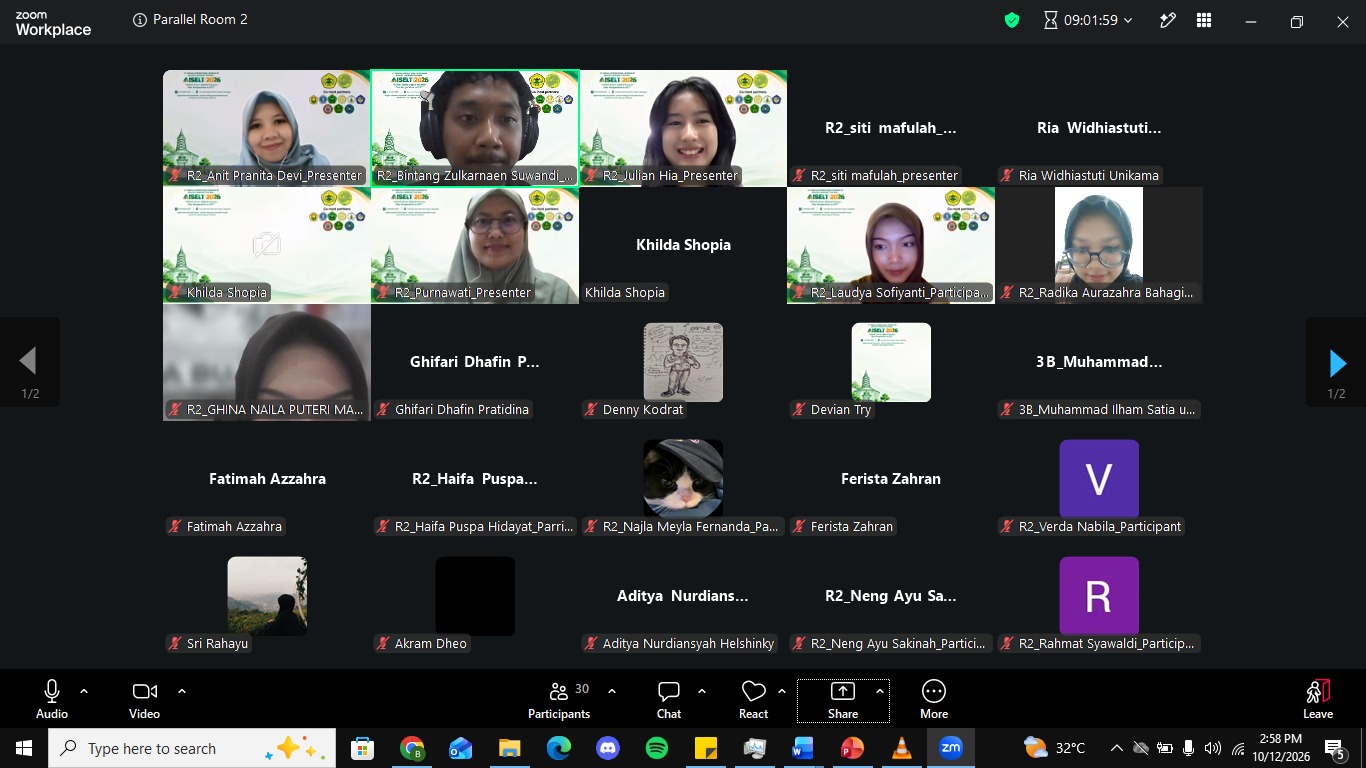Open the Windows Start menu
Image resolution: width=1366 pixels, height=768 pixels.
point(24,748)
